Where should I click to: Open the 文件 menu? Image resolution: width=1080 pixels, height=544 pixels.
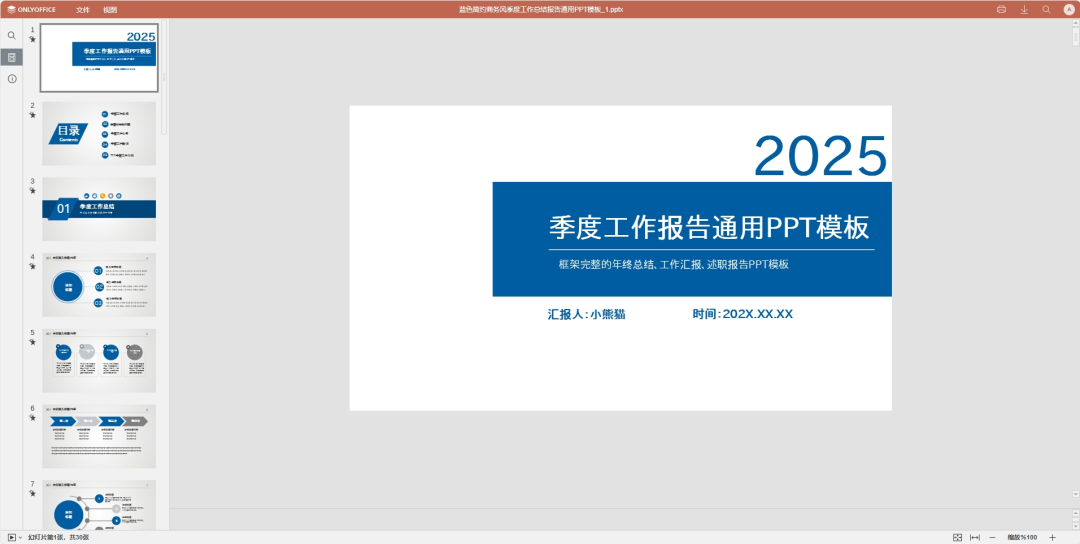[83, 10]
